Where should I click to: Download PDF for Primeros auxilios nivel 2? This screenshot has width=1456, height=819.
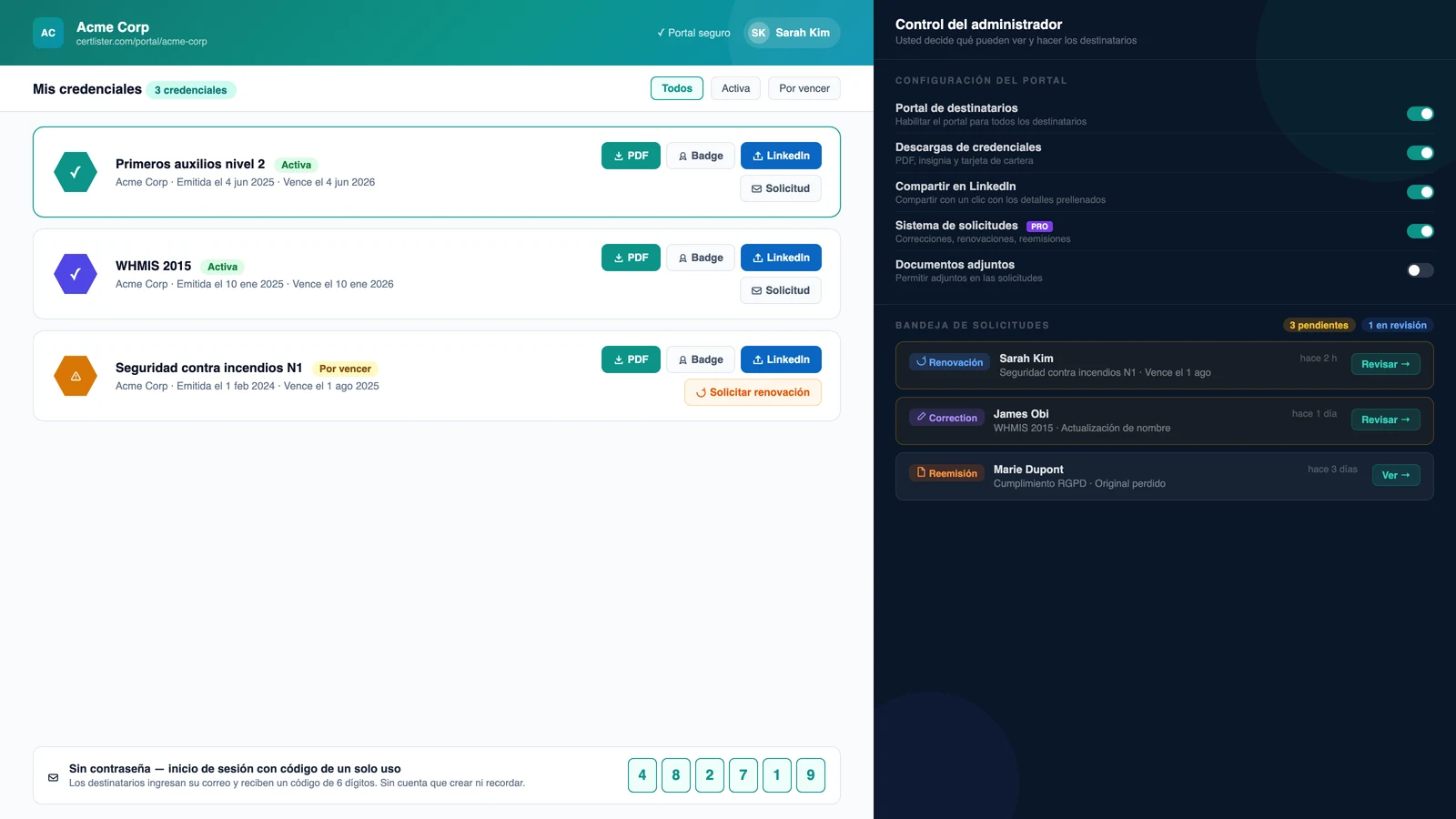coord(631,156)
